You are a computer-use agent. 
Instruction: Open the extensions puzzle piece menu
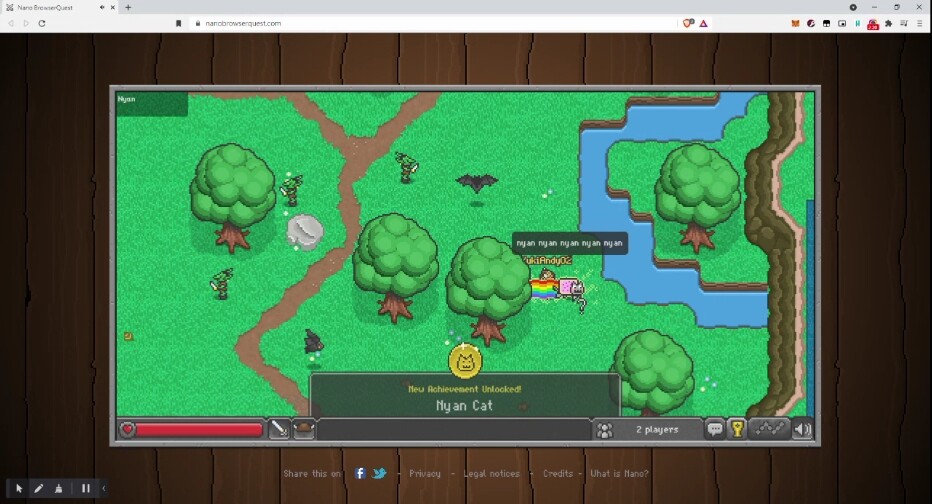(x=889, y=23)
